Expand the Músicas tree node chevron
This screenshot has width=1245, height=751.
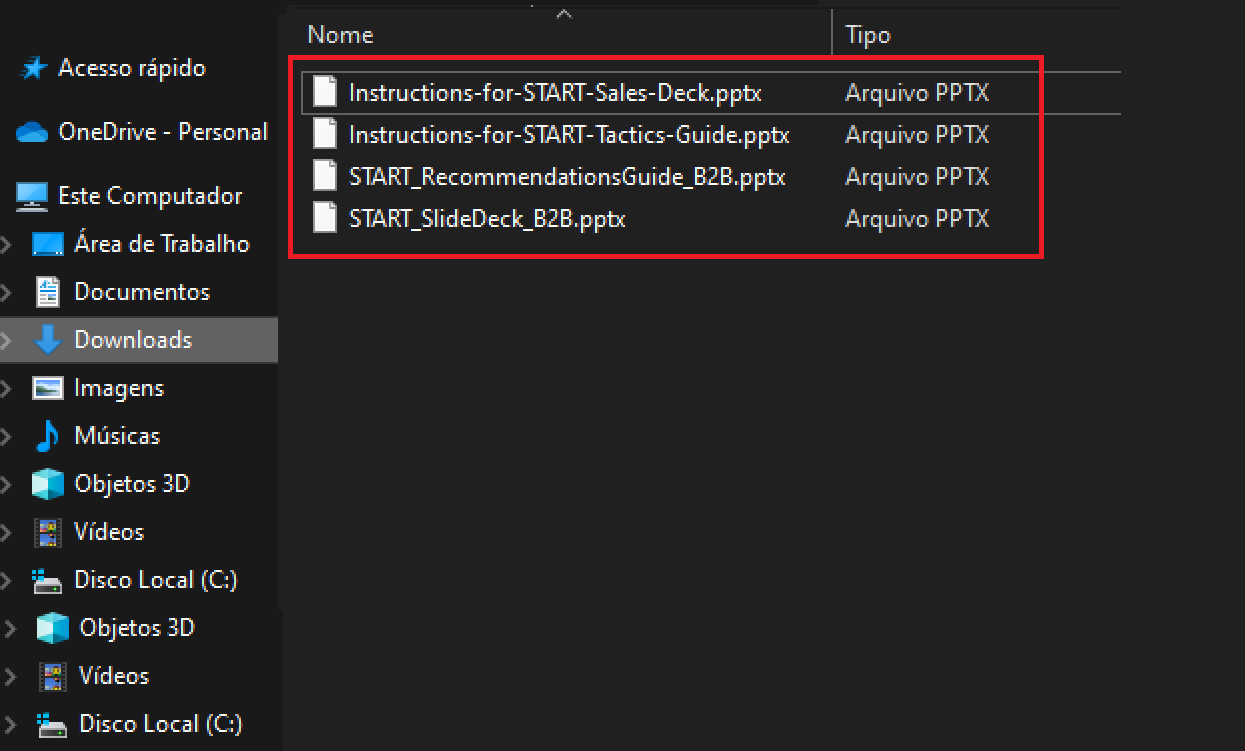coord(8,436)
